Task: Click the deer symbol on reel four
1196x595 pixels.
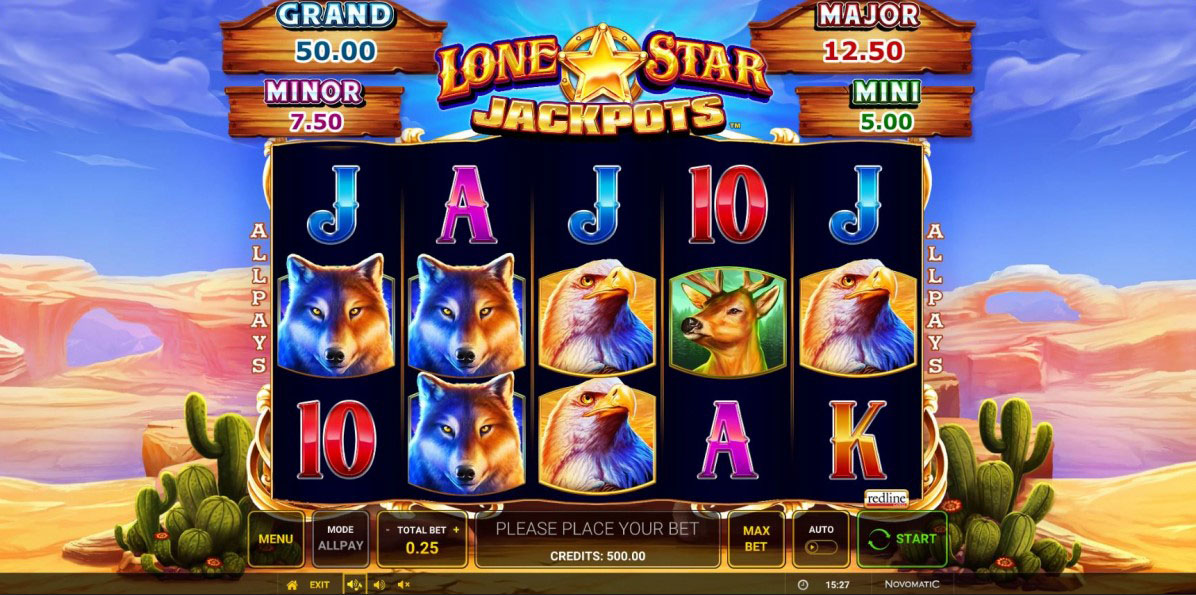Action: 727,320
